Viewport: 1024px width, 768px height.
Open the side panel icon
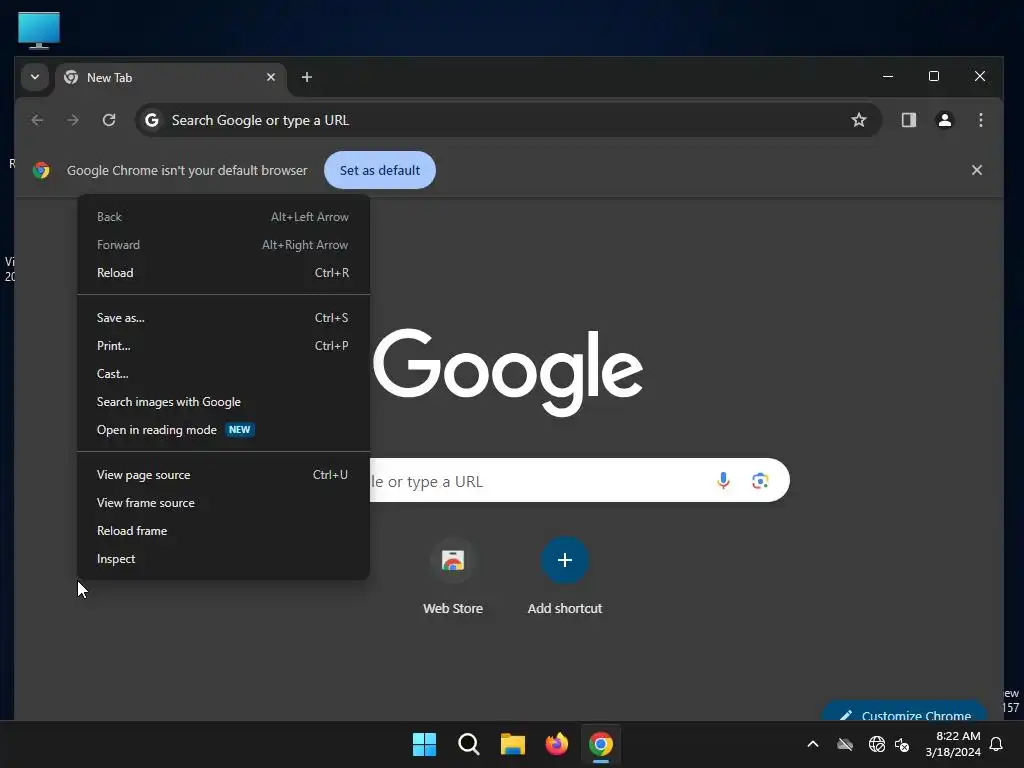coord(908,120)
